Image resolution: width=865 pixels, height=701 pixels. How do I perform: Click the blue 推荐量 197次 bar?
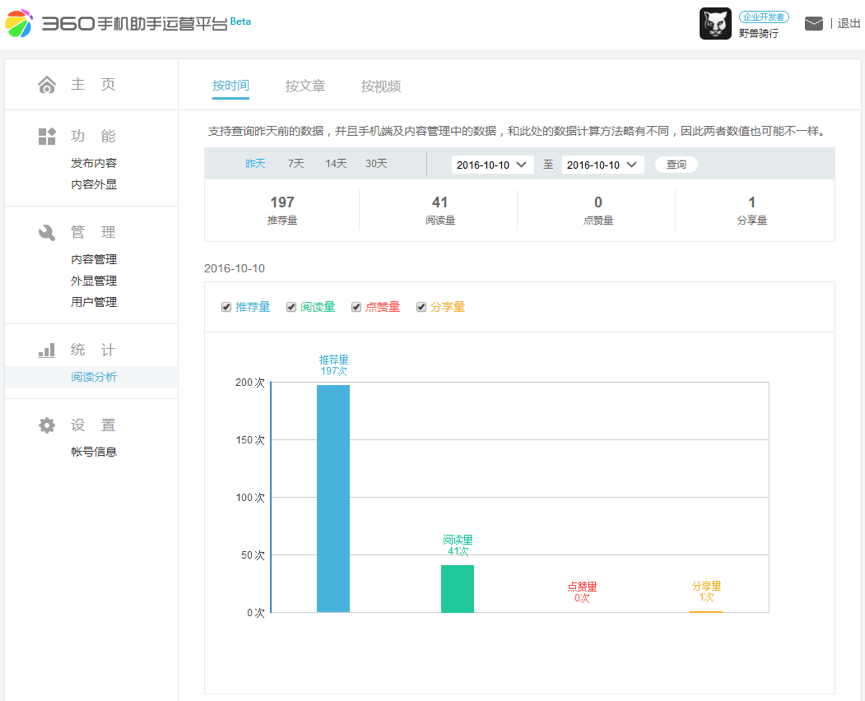pyautogui.click(x=333, y=499)
